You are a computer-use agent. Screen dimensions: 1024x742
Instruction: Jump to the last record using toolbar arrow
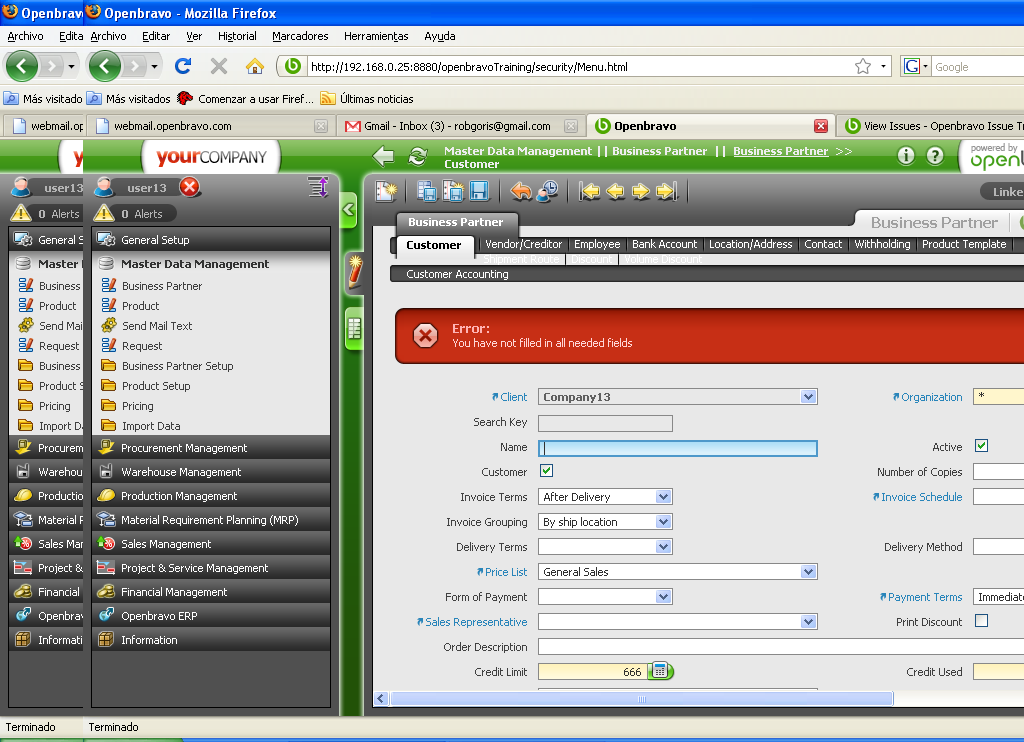667,191
